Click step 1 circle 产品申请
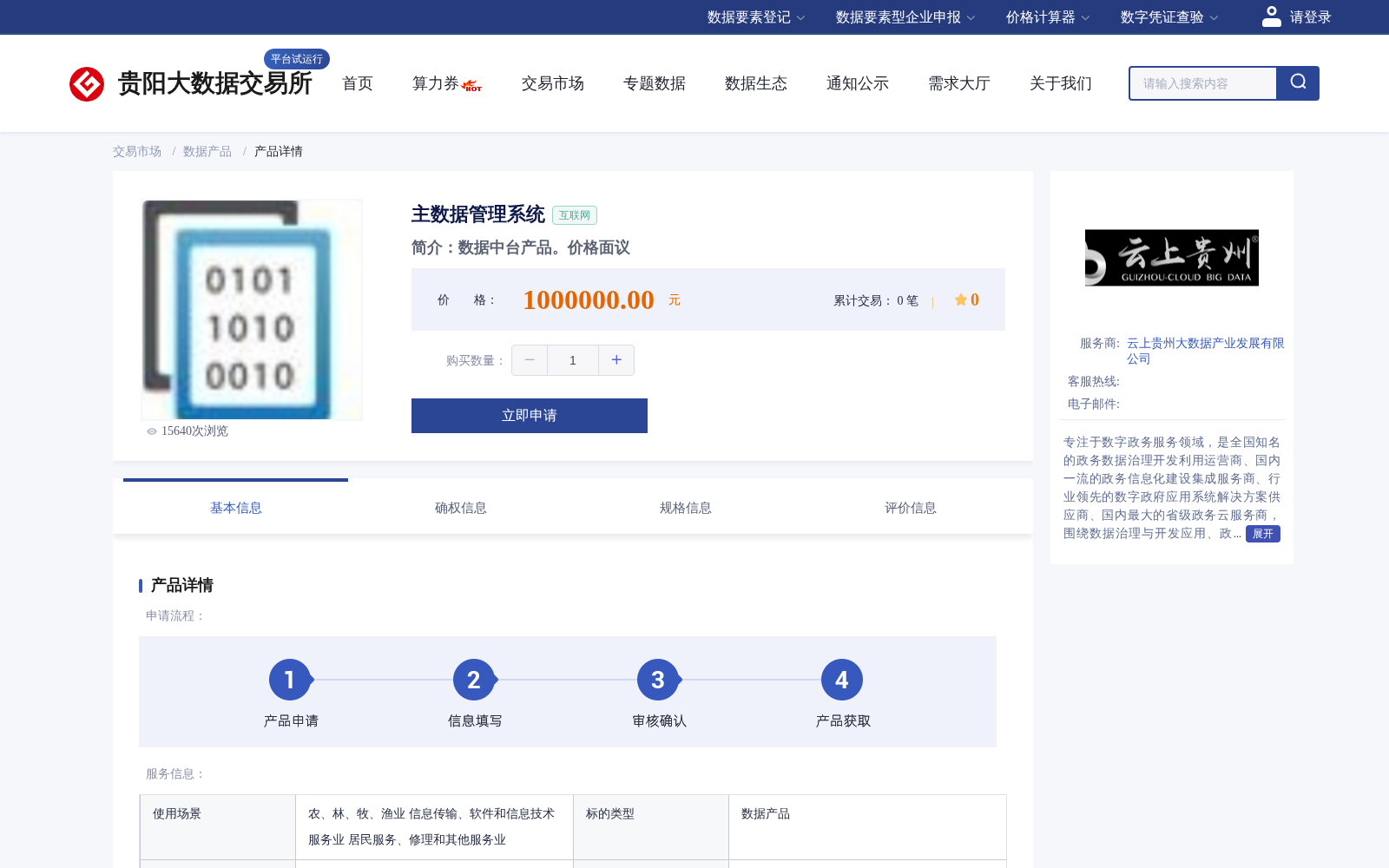Screen dimensions: 1389x868 pos(290,680)
